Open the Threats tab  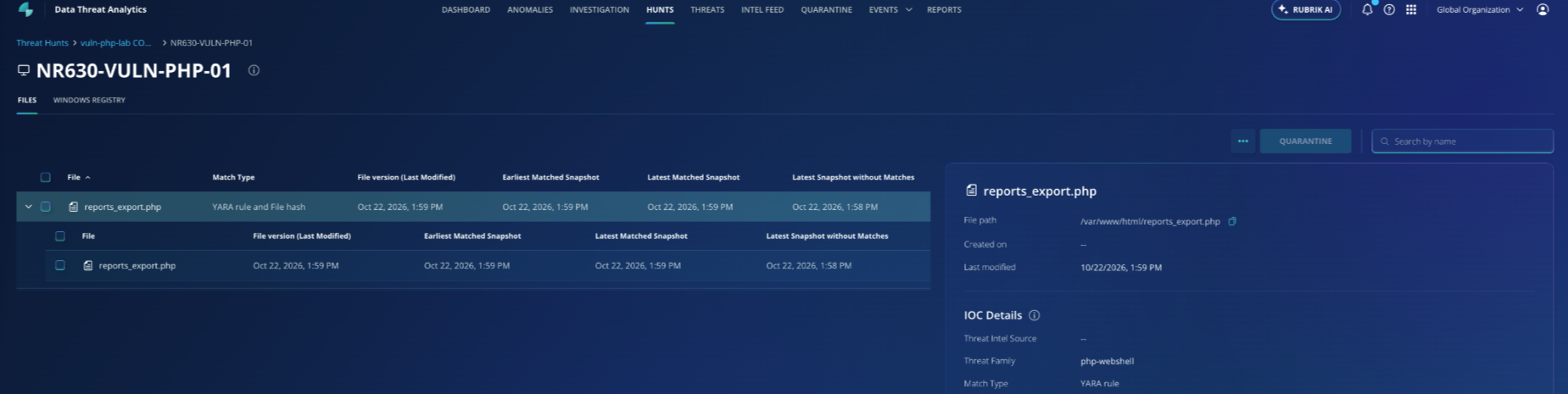coord(707,10)
